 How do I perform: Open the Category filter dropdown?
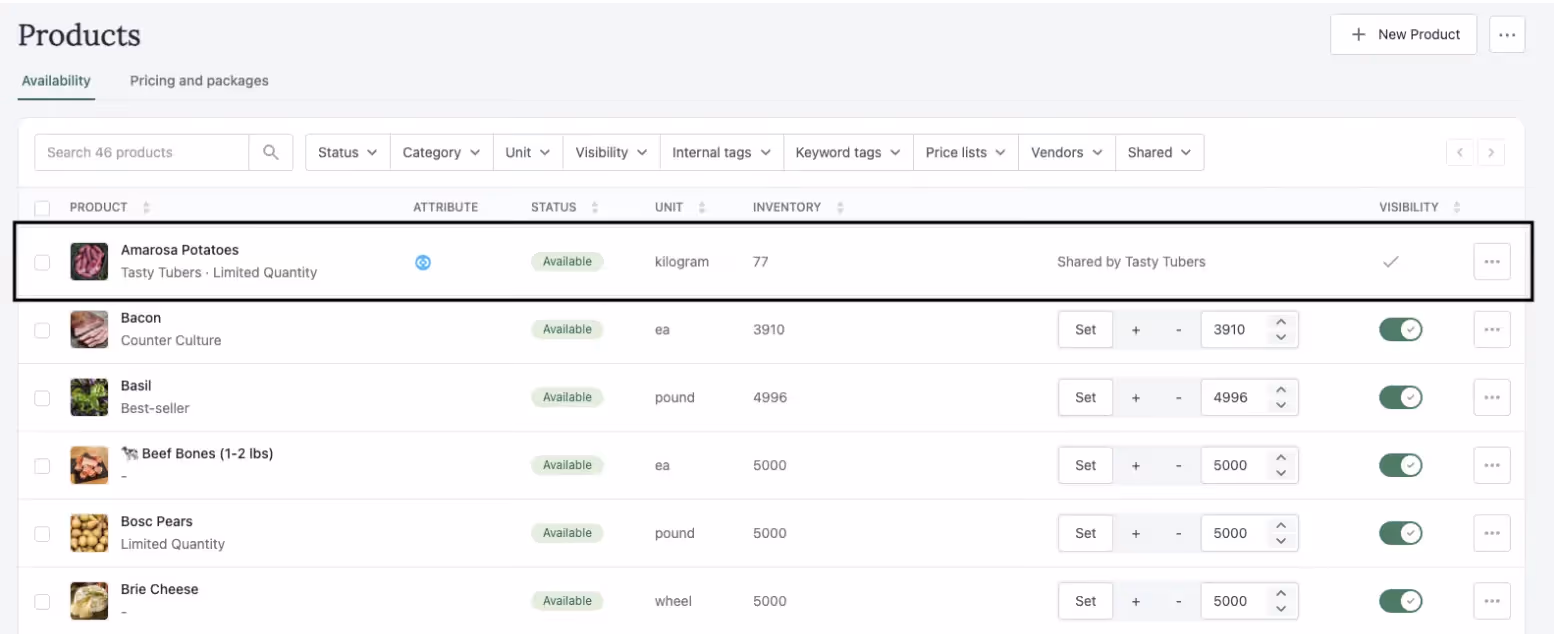tap(441, 152)
